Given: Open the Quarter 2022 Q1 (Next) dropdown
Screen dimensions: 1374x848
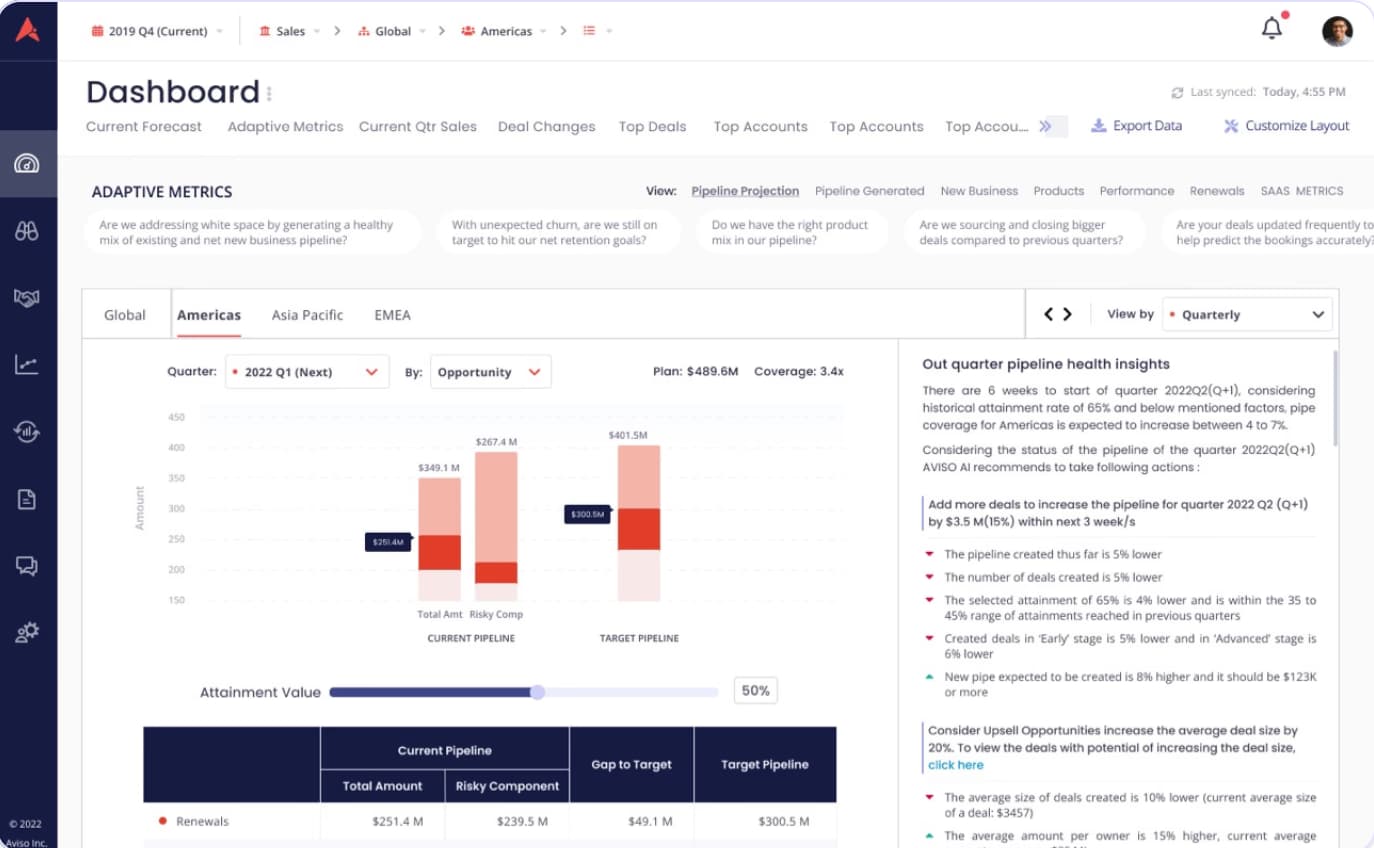Looking at the screenshot, I should (x=307, y=372).
